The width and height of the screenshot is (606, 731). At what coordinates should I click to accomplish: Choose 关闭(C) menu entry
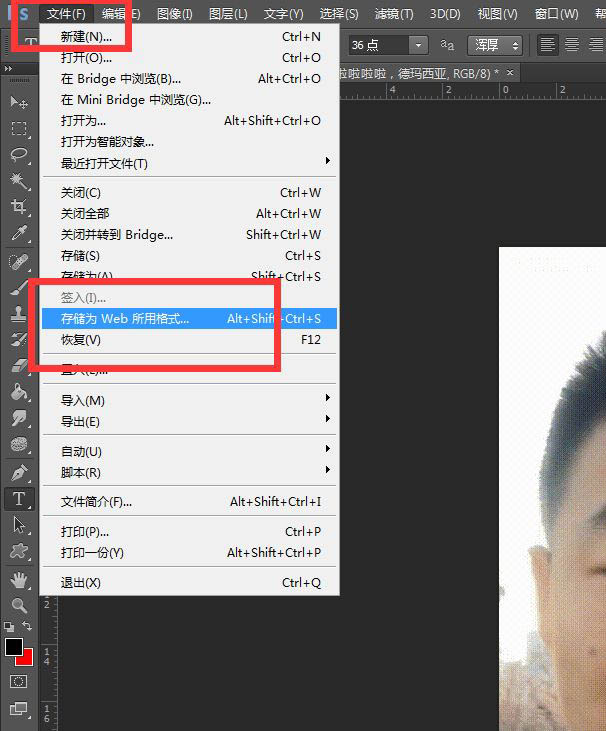[190, 193]
